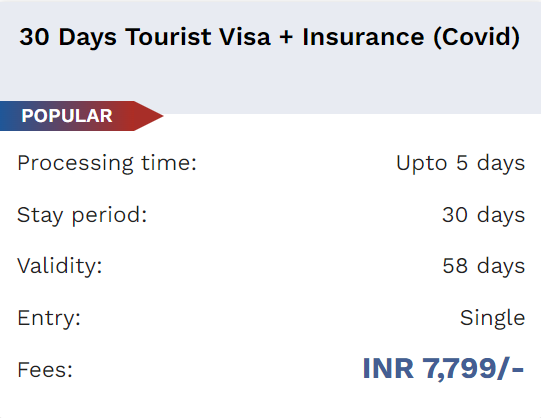This screenshot has width=541, height=418.
Task: Click the word Tourist in heading
Action: point(168,37)
